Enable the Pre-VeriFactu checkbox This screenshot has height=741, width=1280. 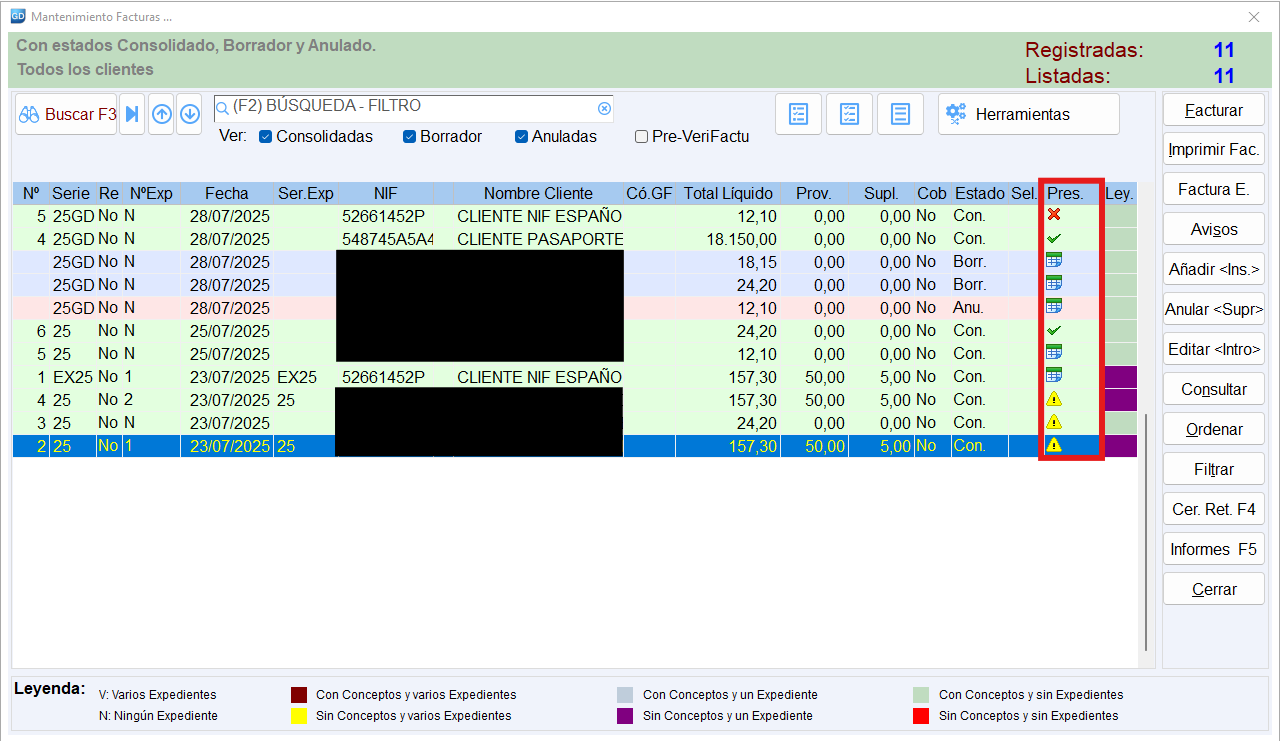pyautogui.click(x=641, y=137)
